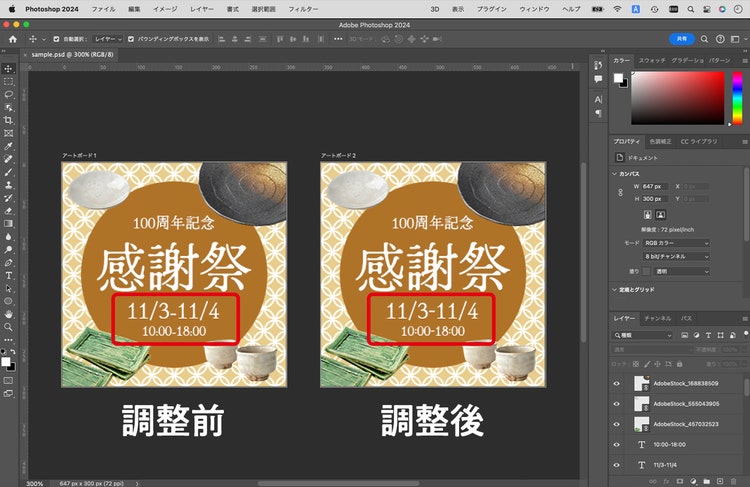
Task: Click the foreground color swatch in Color panel
Action: 618,78
